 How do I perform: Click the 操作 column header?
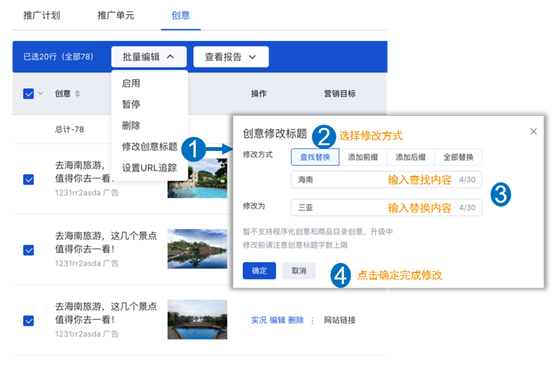pos(259,94)
